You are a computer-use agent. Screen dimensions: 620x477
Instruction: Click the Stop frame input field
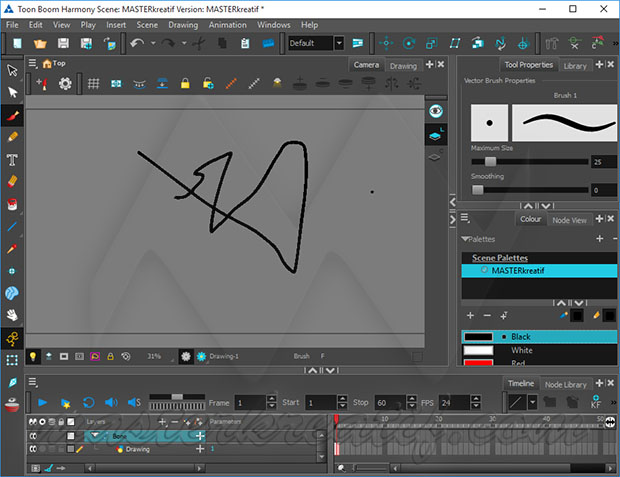(390, 403)
